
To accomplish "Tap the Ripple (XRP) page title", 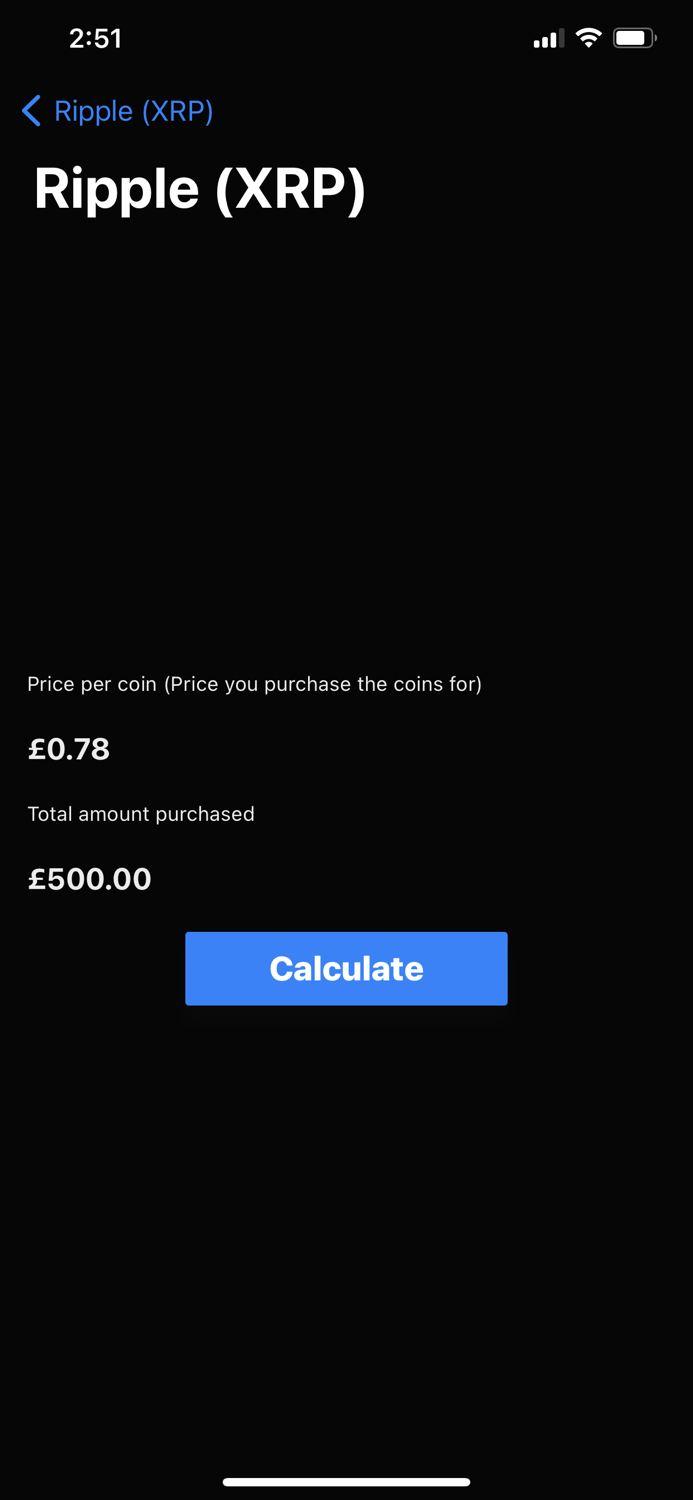I will point(199,188).
